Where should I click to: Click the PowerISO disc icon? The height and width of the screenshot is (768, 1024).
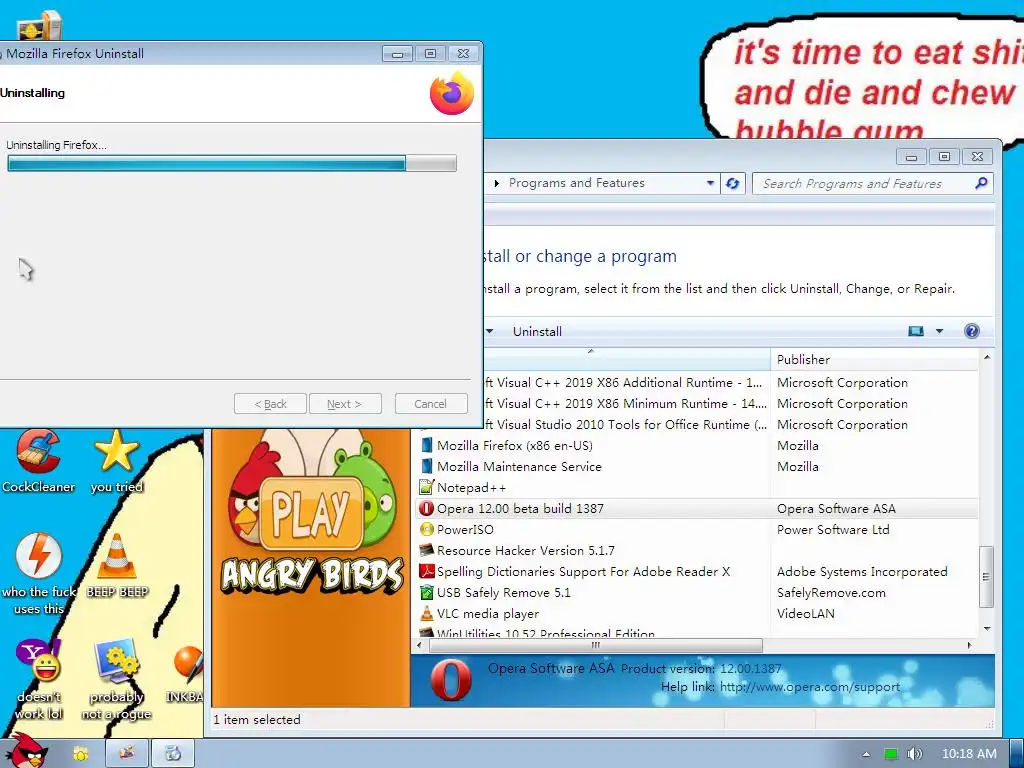[426, 529]
